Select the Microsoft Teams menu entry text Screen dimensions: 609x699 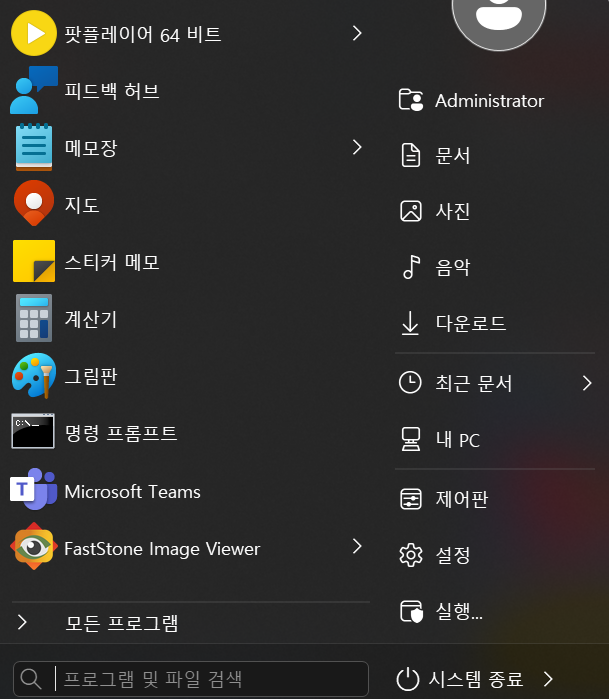(x=132, y=492)
